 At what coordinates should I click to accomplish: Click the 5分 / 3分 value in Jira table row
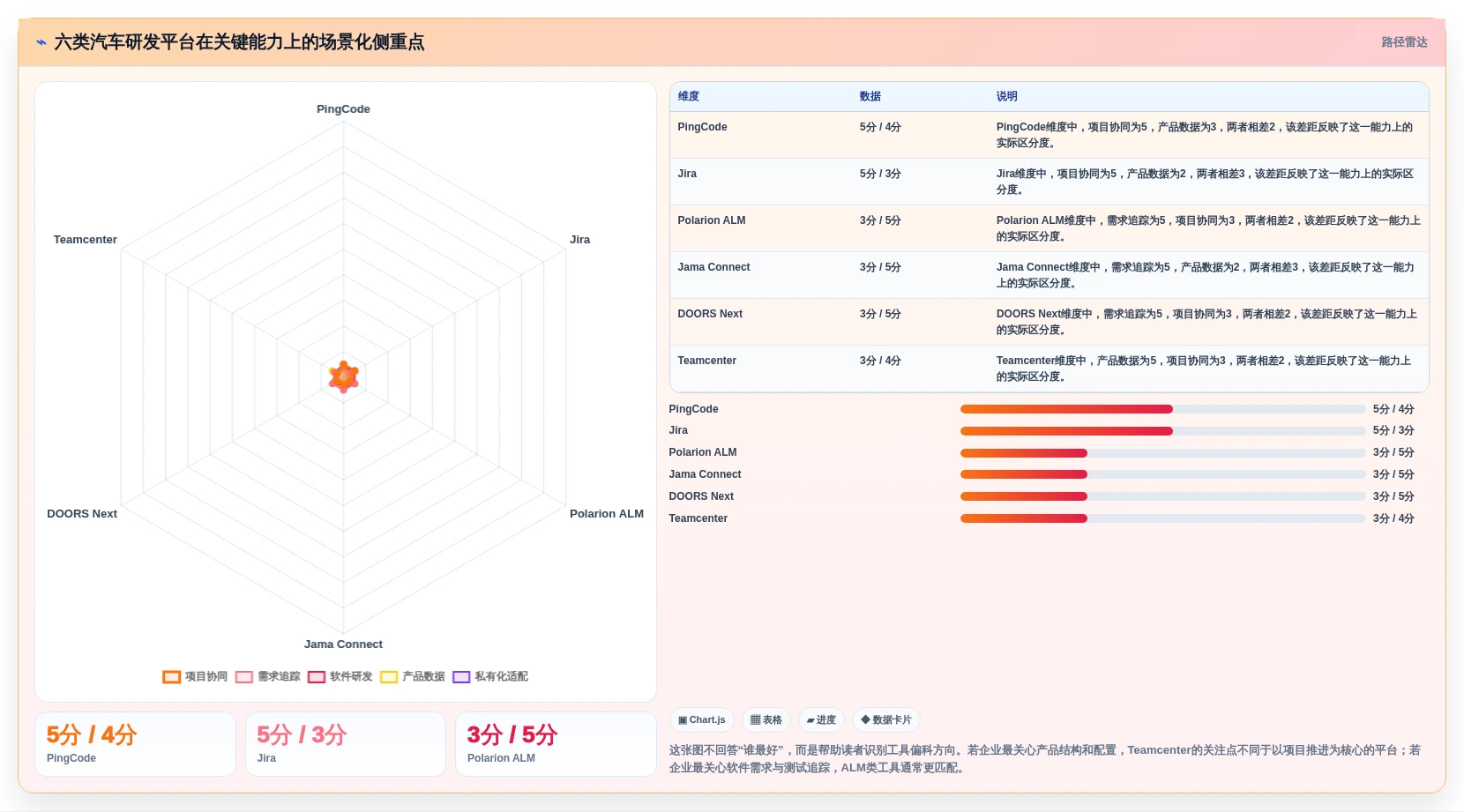tap(880, 174)
